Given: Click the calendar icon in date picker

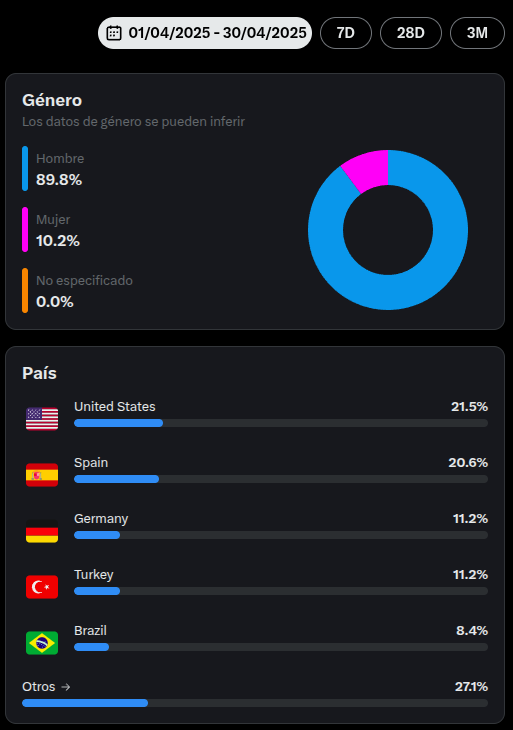Looking at the screenshot, I should pos(114,33).
